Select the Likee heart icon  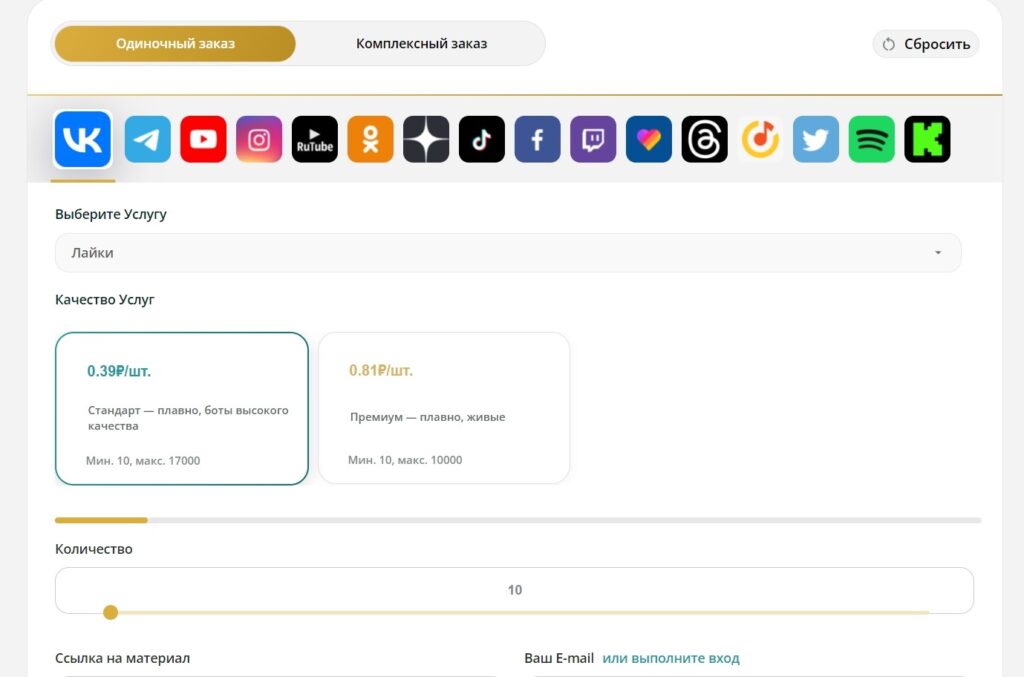click(649, 139)
